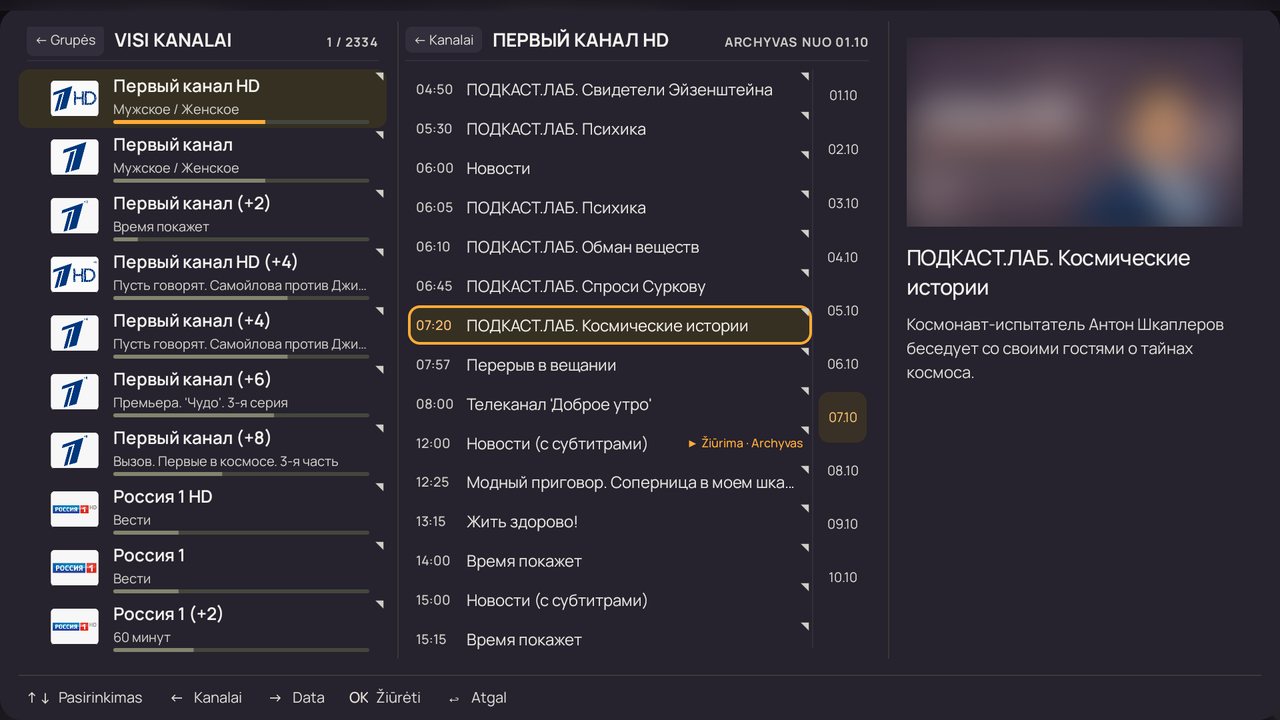The image size is (1280, 720).
Task: Play Время покажет at 14:00
Action: [610, 561]
